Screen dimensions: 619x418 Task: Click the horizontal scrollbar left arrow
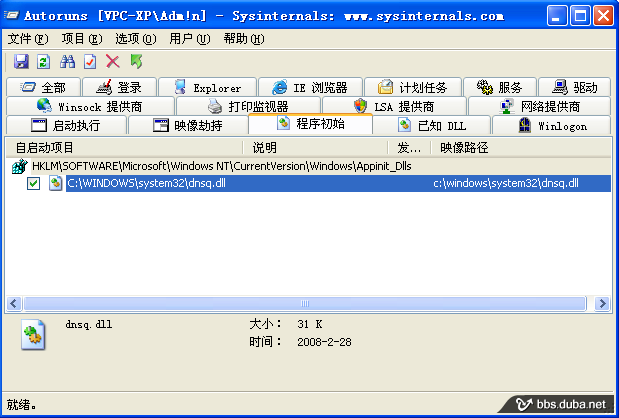[x=14, y=304]
